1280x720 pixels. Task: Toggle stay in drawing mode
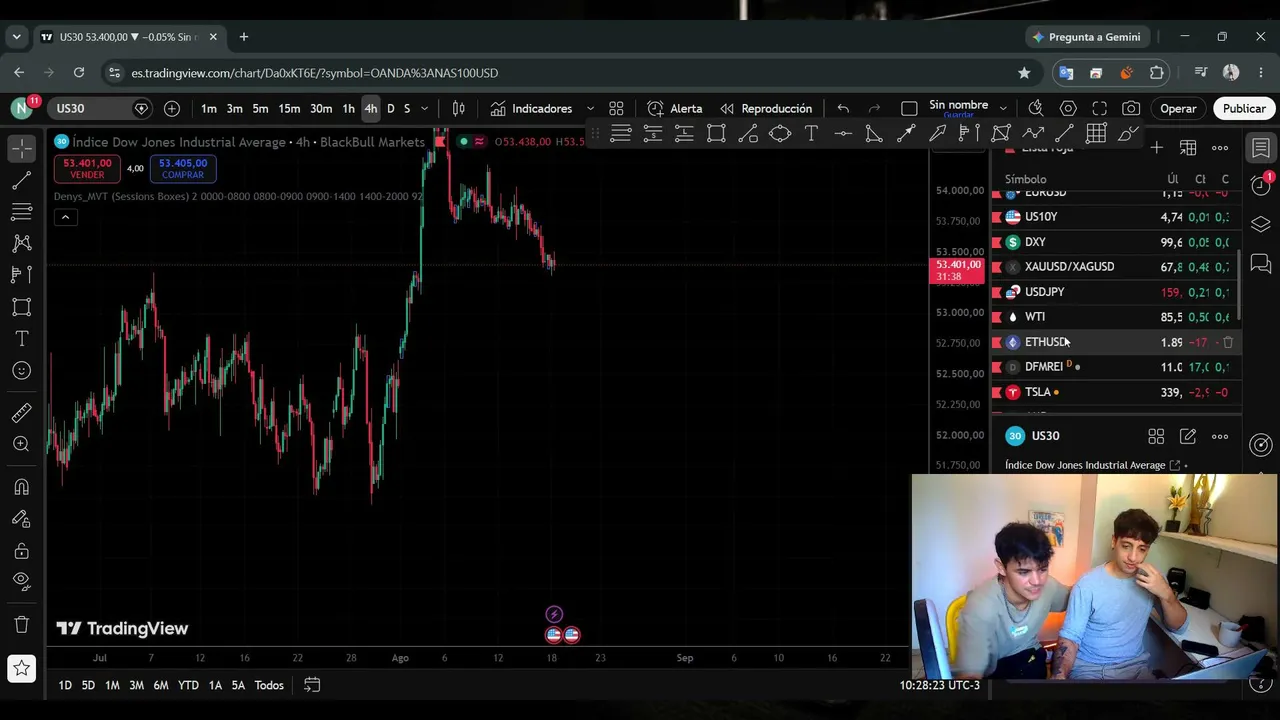click(x=21, y=519)
